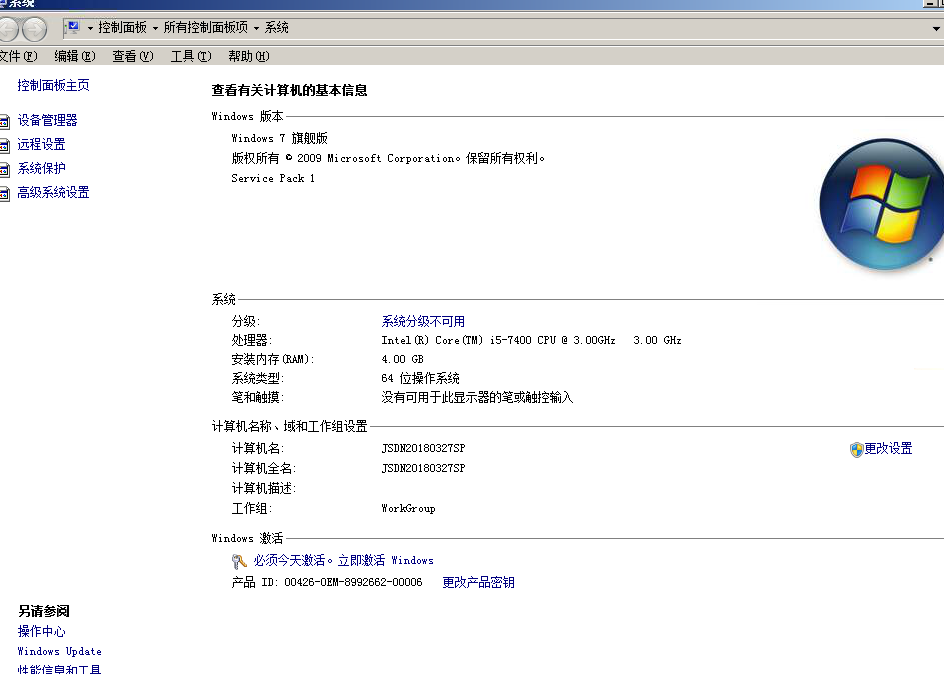This screenshot has height=674, width=944.
Task: Expand dropdown arrow after 所有控制面板项 breadcrumb
Action: [256, 28]
